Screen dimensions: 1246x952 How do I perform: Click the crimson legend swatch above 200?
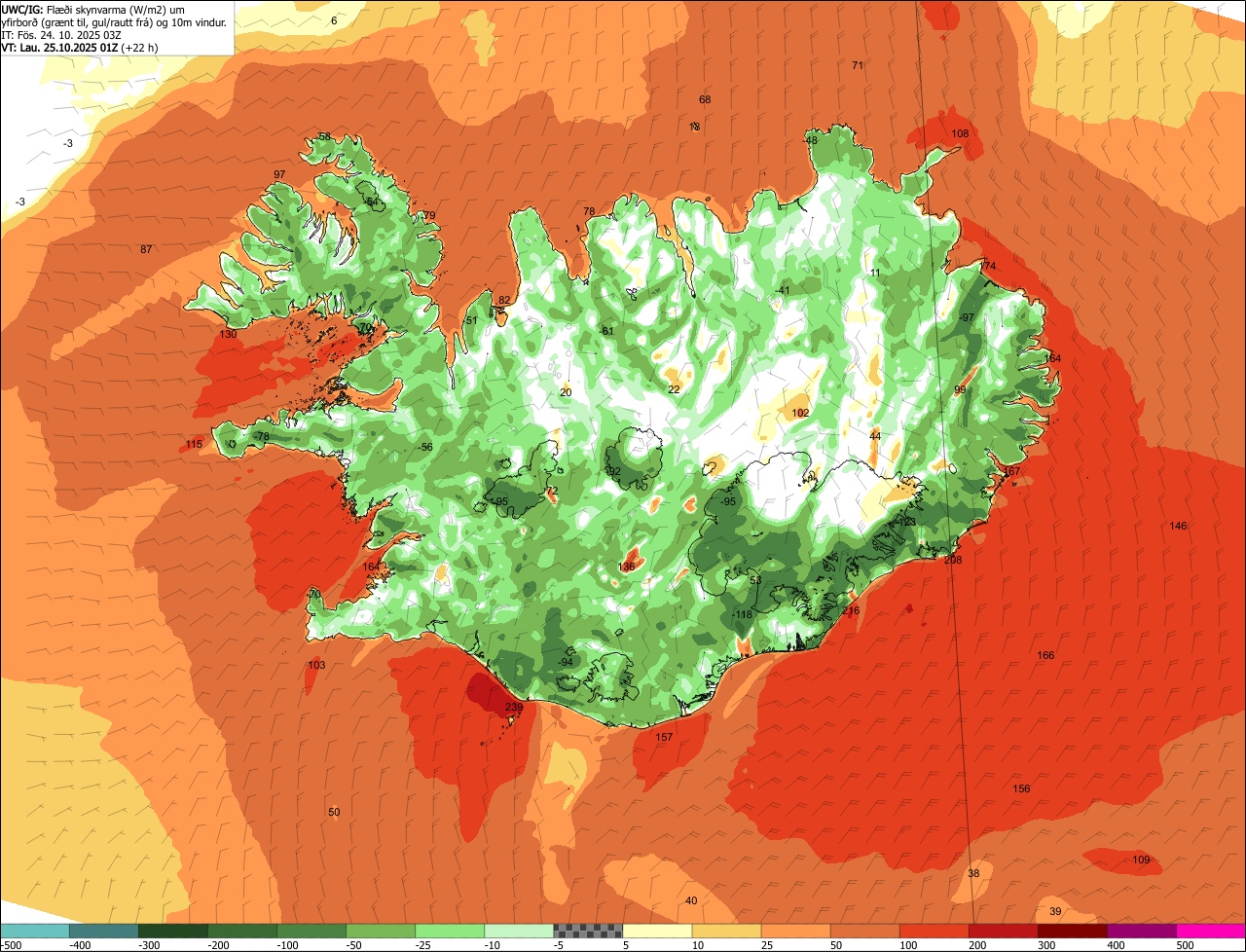tap(1003, 931)
